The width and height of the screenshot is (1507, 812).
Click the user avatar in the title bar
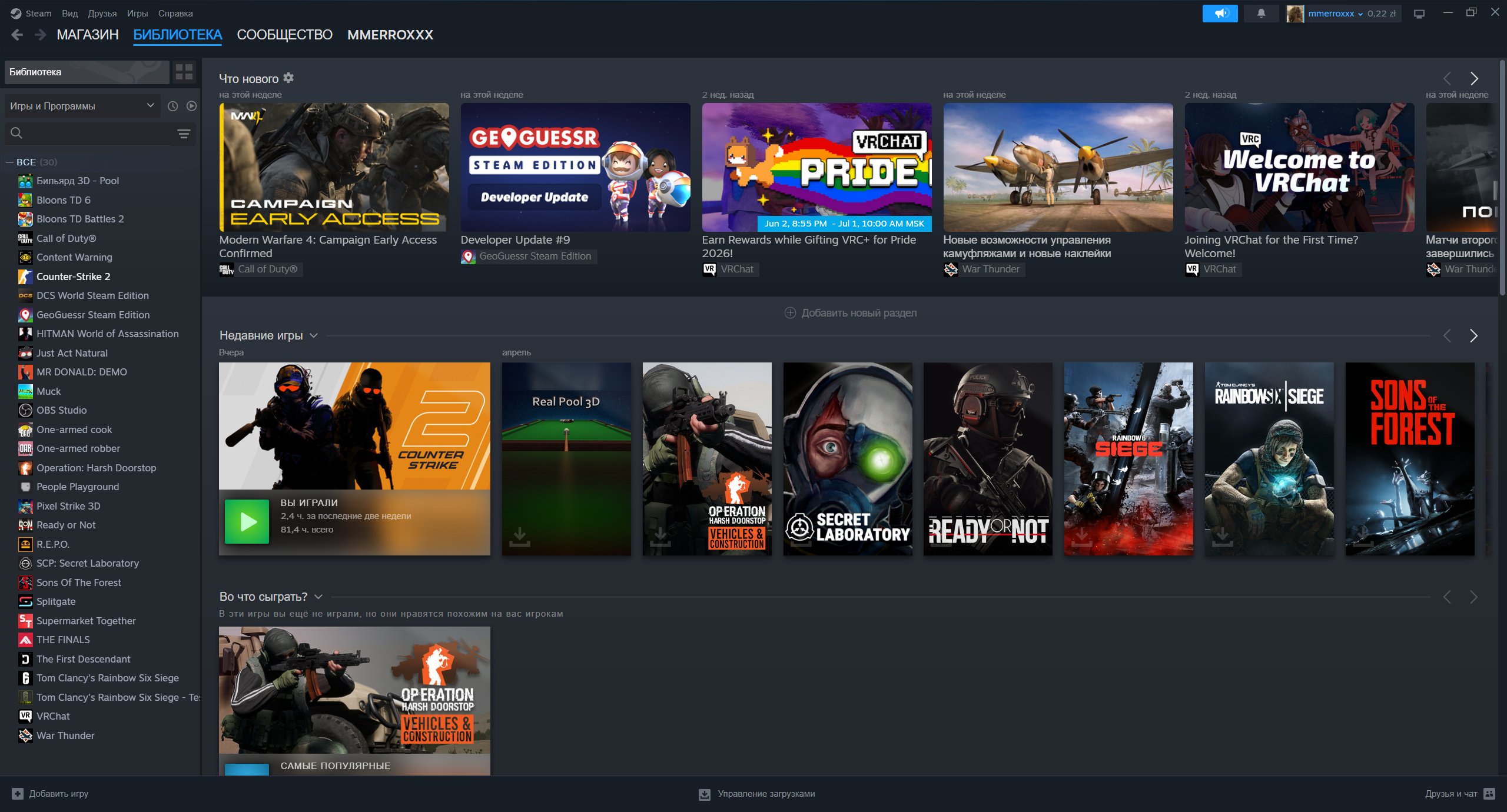[1295, 13]
